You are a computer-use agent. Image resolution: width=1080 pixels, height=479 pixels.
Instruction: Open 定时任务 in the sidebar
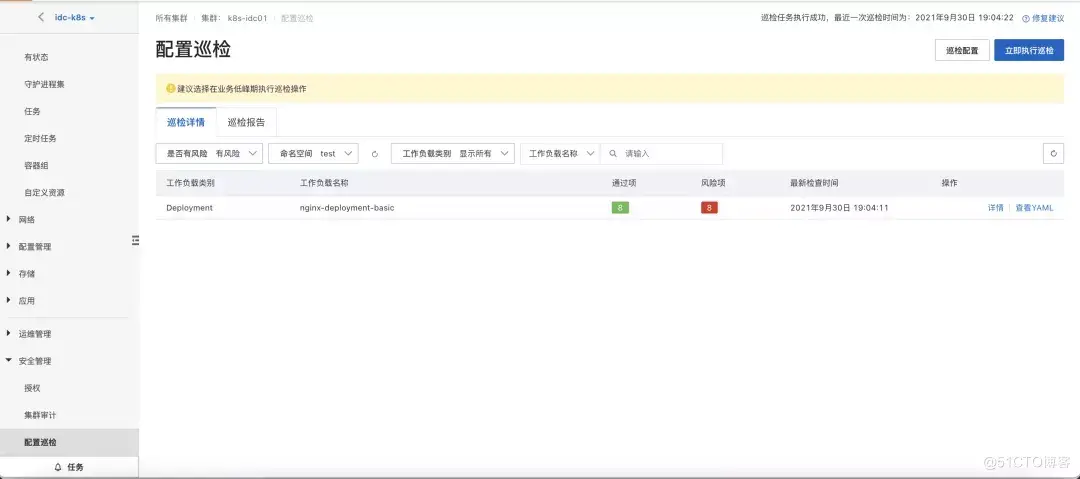tap(40, 138)
